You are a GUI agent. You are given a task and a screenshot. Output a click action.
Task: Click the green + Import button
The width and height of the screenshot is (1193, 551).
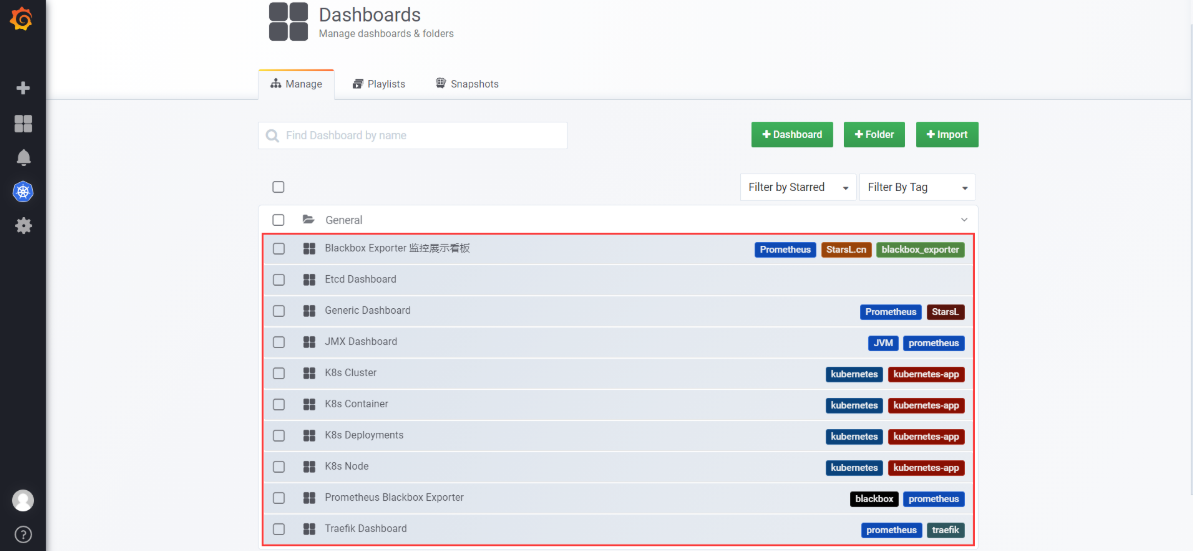pyautogui.click(x=947, y=135)
